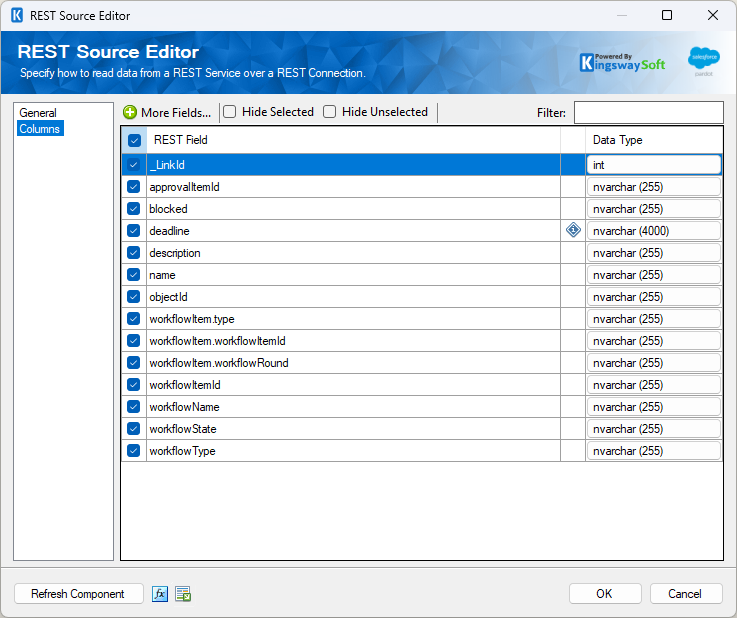Select the deadline field name

tap(169, 231)
